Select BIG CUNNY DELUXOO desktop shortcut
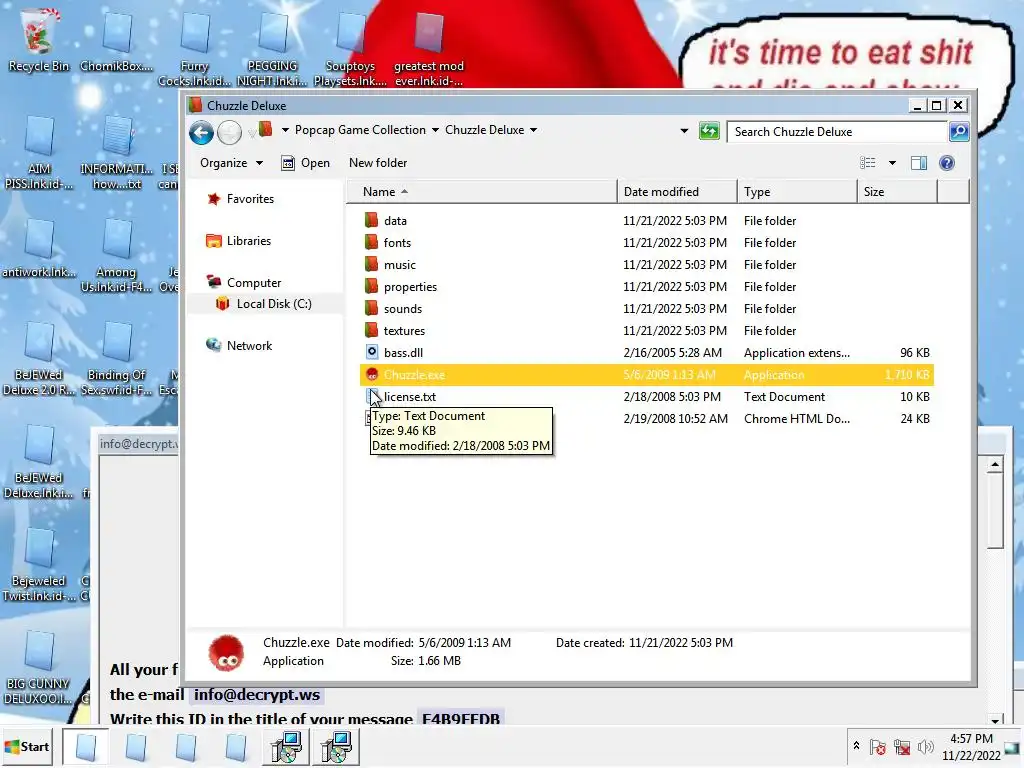This screenshot has height=768, width=1024. pos(39,667)
